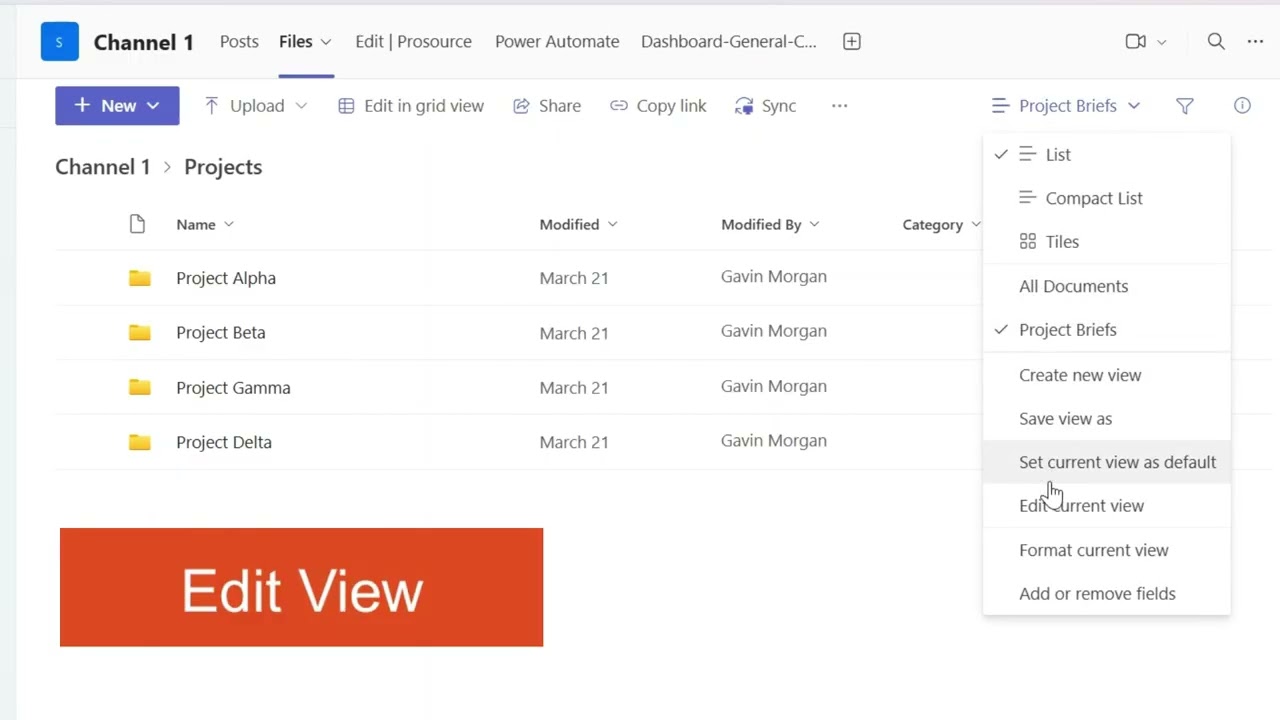Open the filter pane funnel icon
Viewport: 1280px width, 720px height.
pos(1185,106)
